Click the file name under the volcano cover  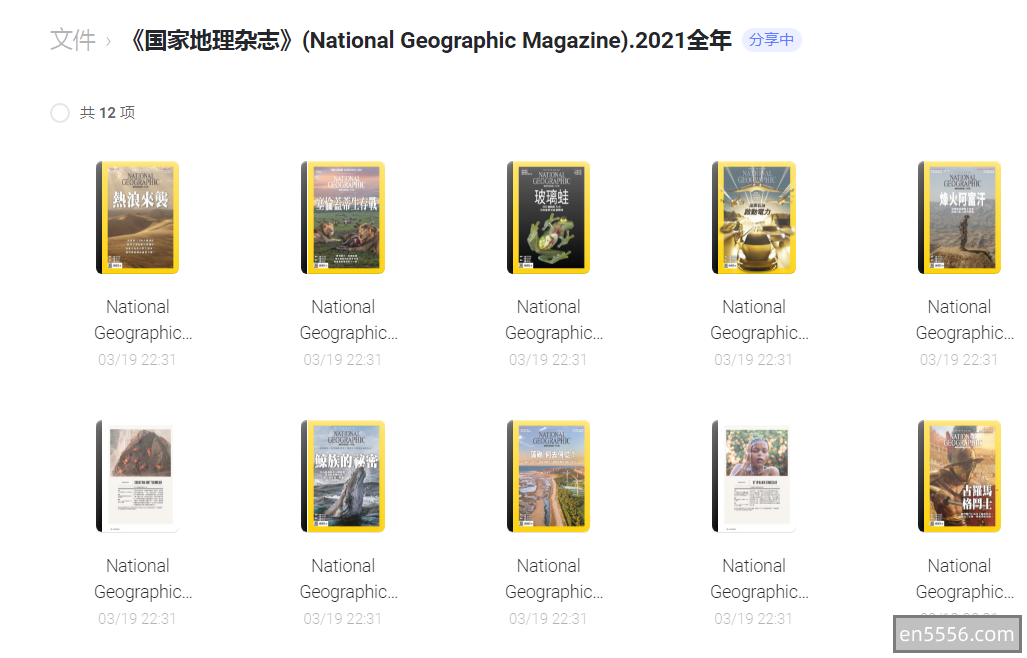[143, 579]
